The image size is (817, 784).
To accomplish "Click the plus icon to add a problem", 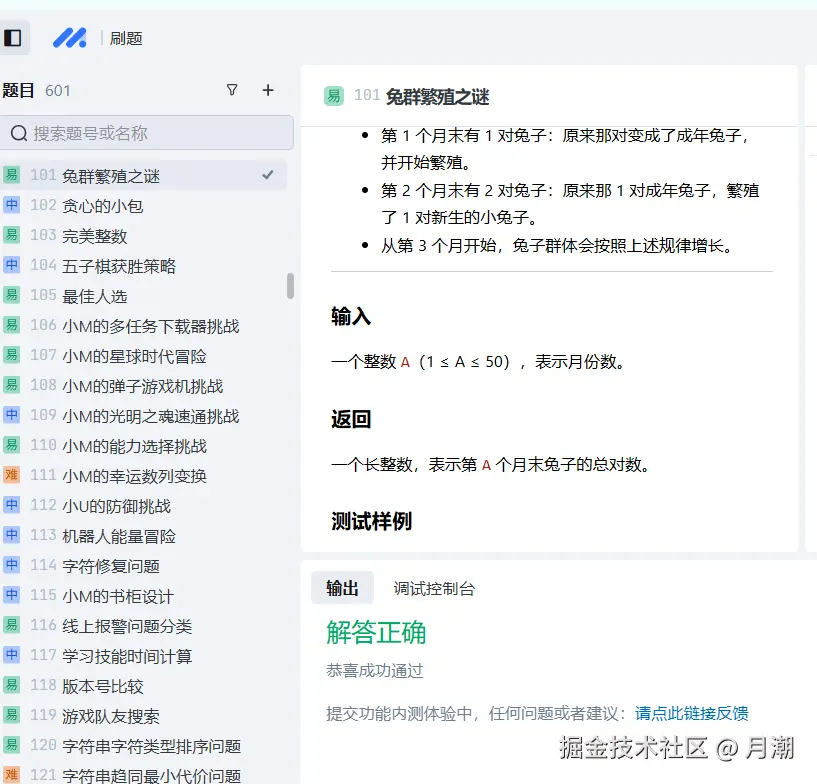I will coord(268,89).
